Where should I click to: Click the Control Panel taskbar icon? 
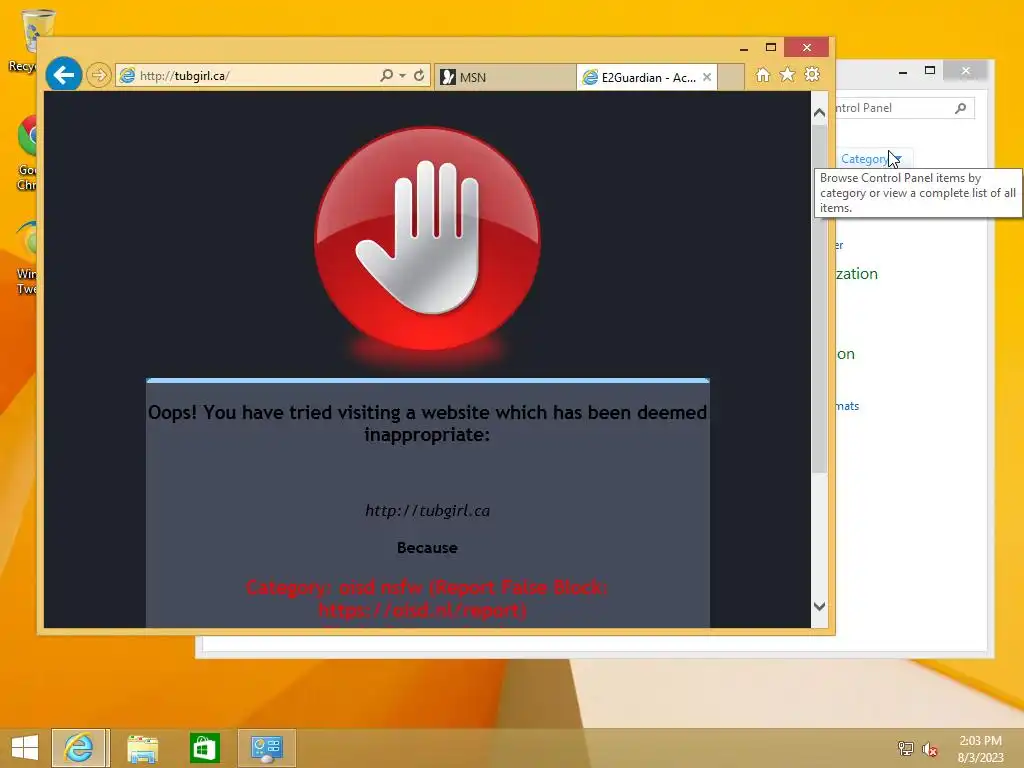pos(266,748)
